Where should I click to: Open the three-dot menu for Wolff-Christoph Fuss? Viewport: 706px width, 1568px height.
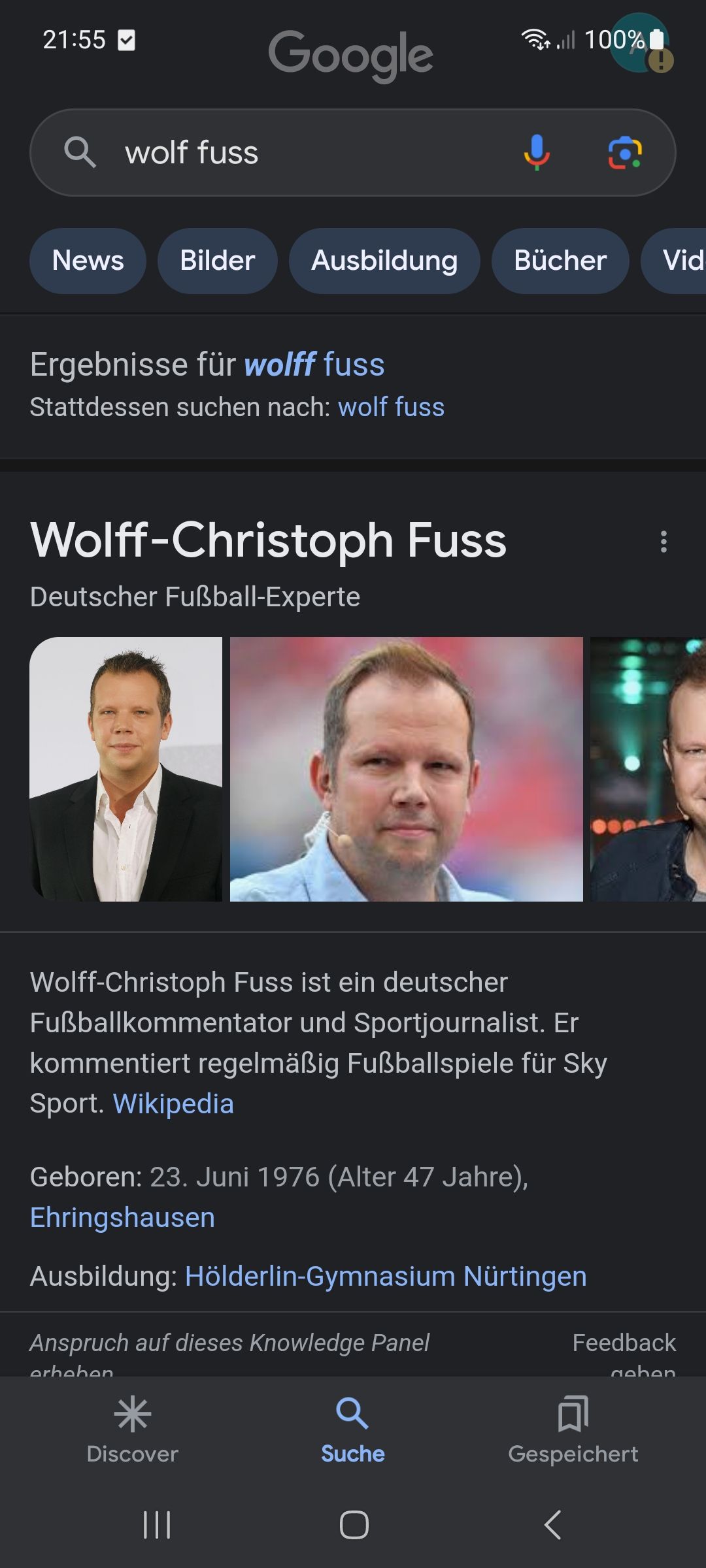(664, 542)
